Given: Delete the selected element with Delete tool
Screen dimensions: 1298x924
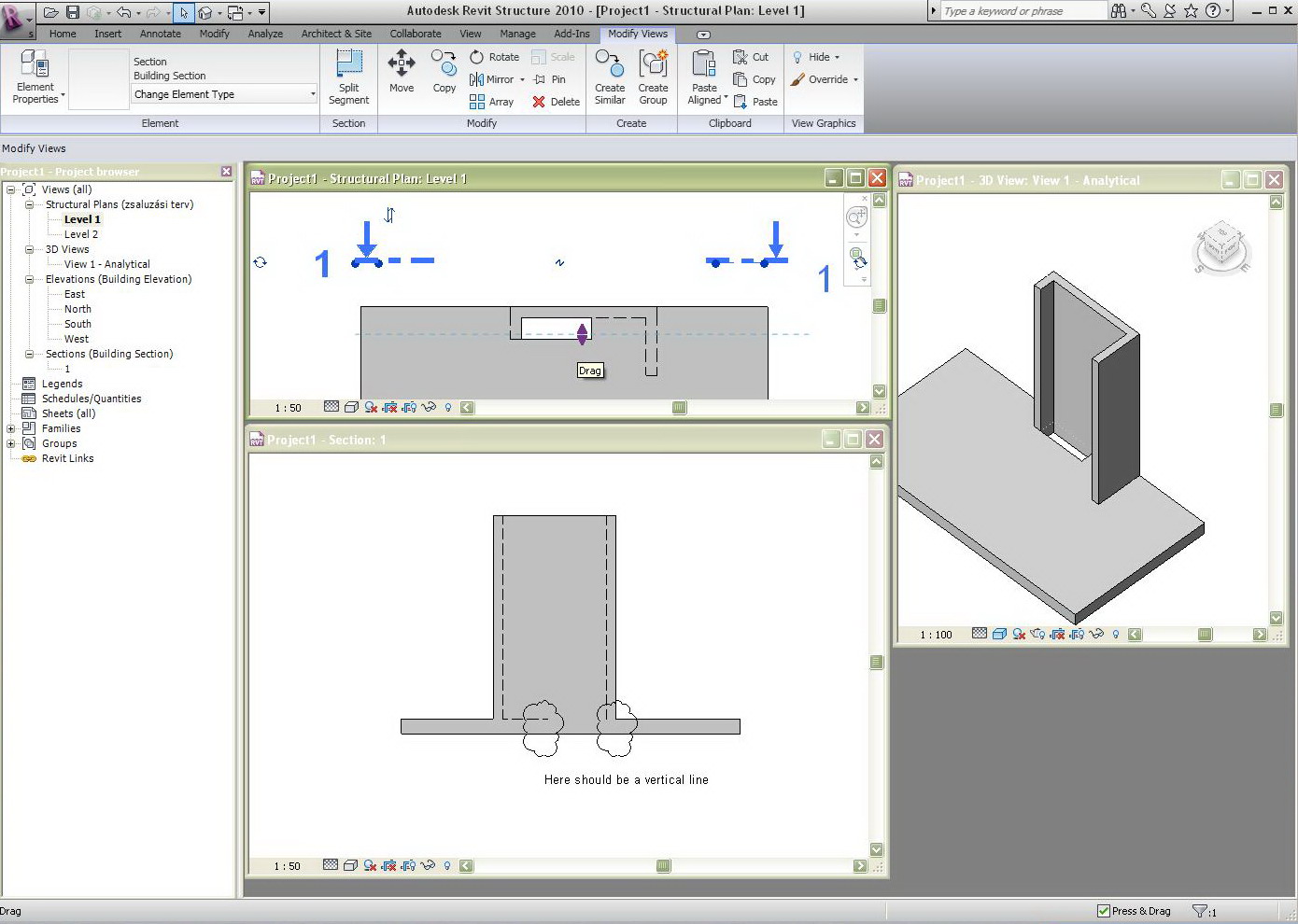Looking at the screenshot, I should 557,102.
